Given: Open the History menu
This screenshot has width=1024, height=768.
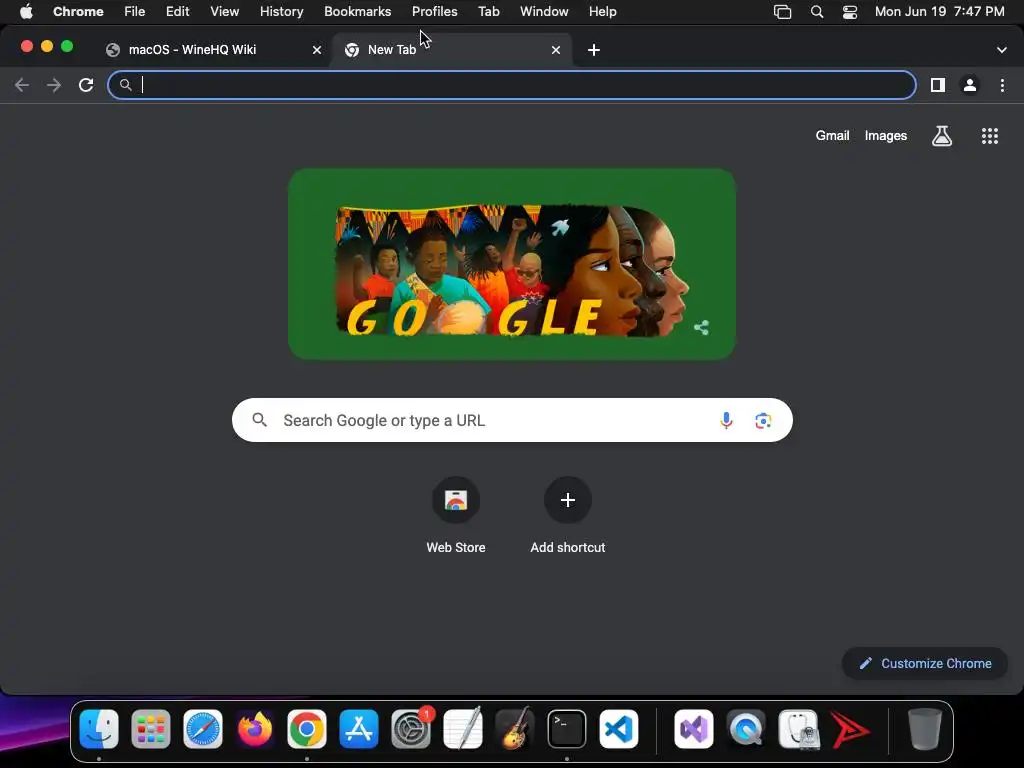Looking at the screenshot, I should pyautogui.click(x=281, y=12).
